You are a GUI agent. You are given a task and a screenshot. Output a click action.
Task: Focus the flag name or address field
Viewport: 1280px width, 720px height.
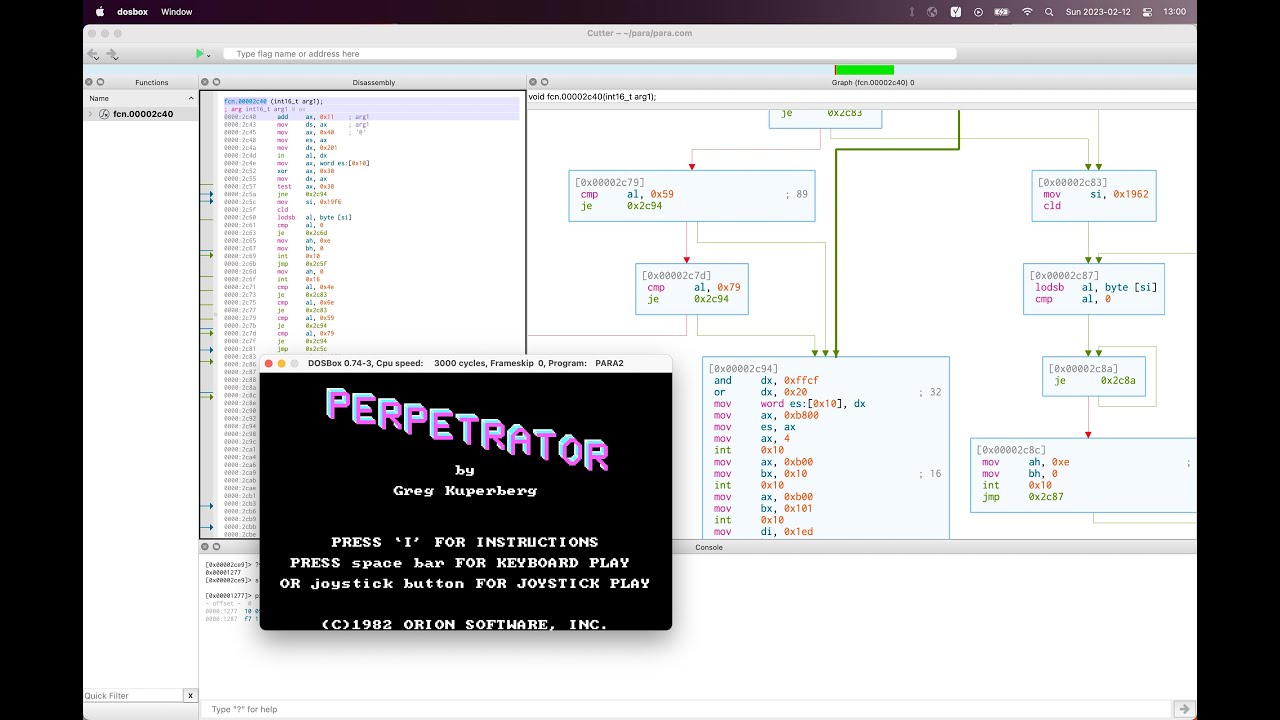point(590,54)
